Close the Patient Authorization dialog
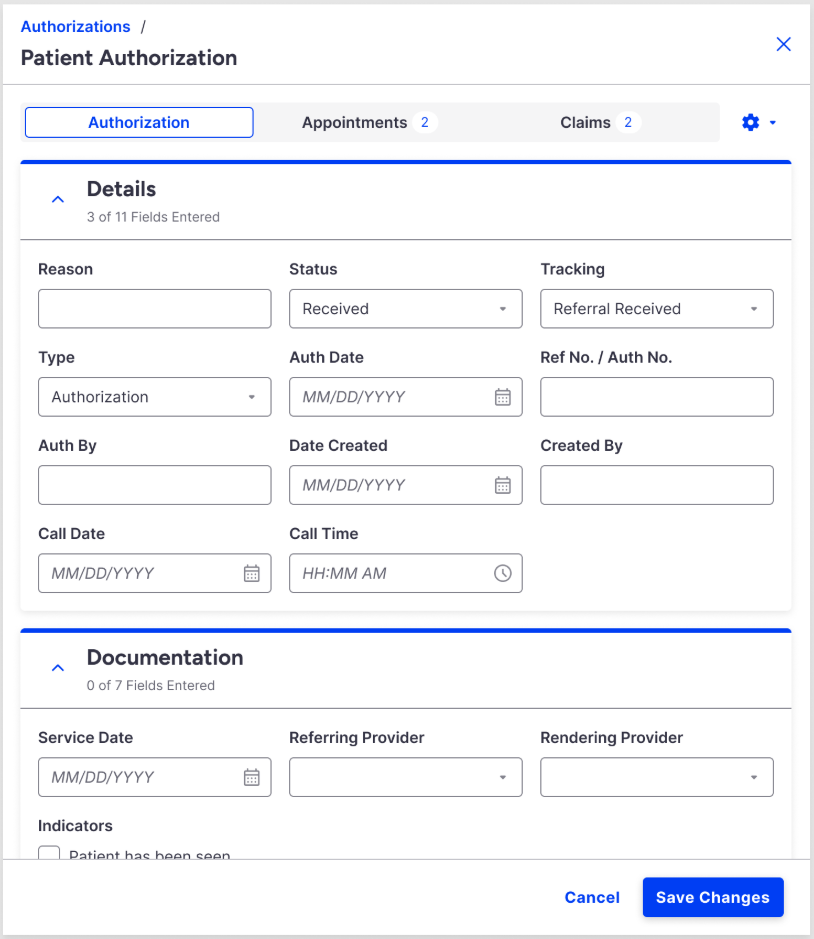The image size is (814, 939). click(x=784, y=44)
